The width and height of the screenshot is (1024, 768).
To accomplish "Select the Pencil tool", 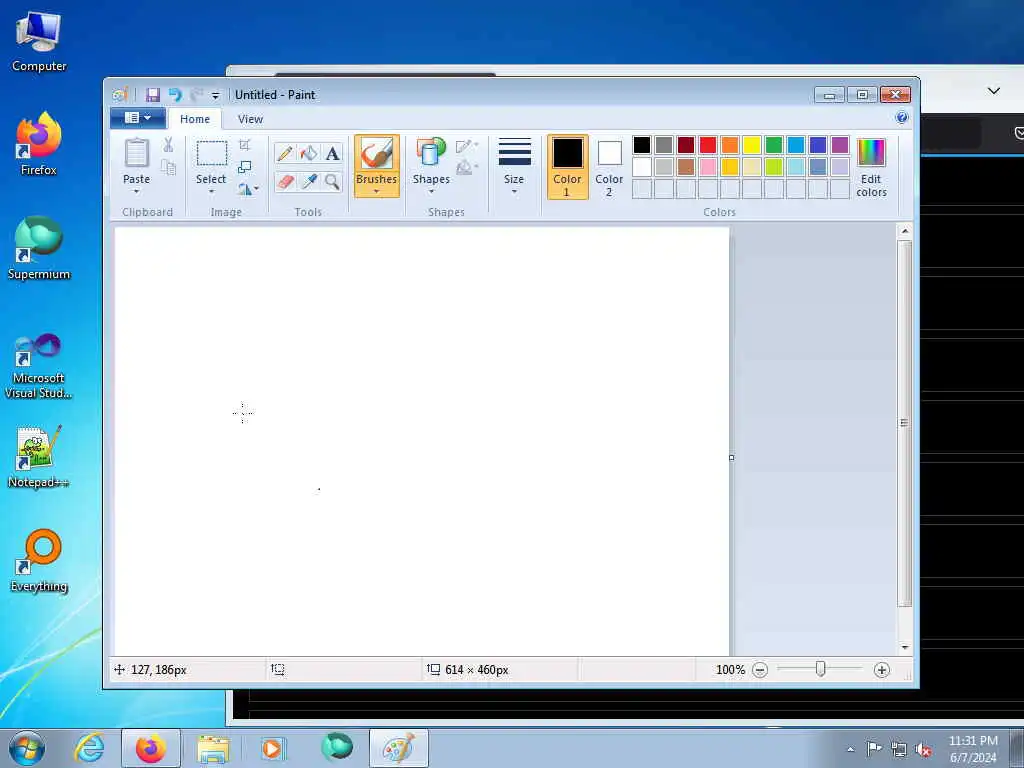I will tap(285, 153).
